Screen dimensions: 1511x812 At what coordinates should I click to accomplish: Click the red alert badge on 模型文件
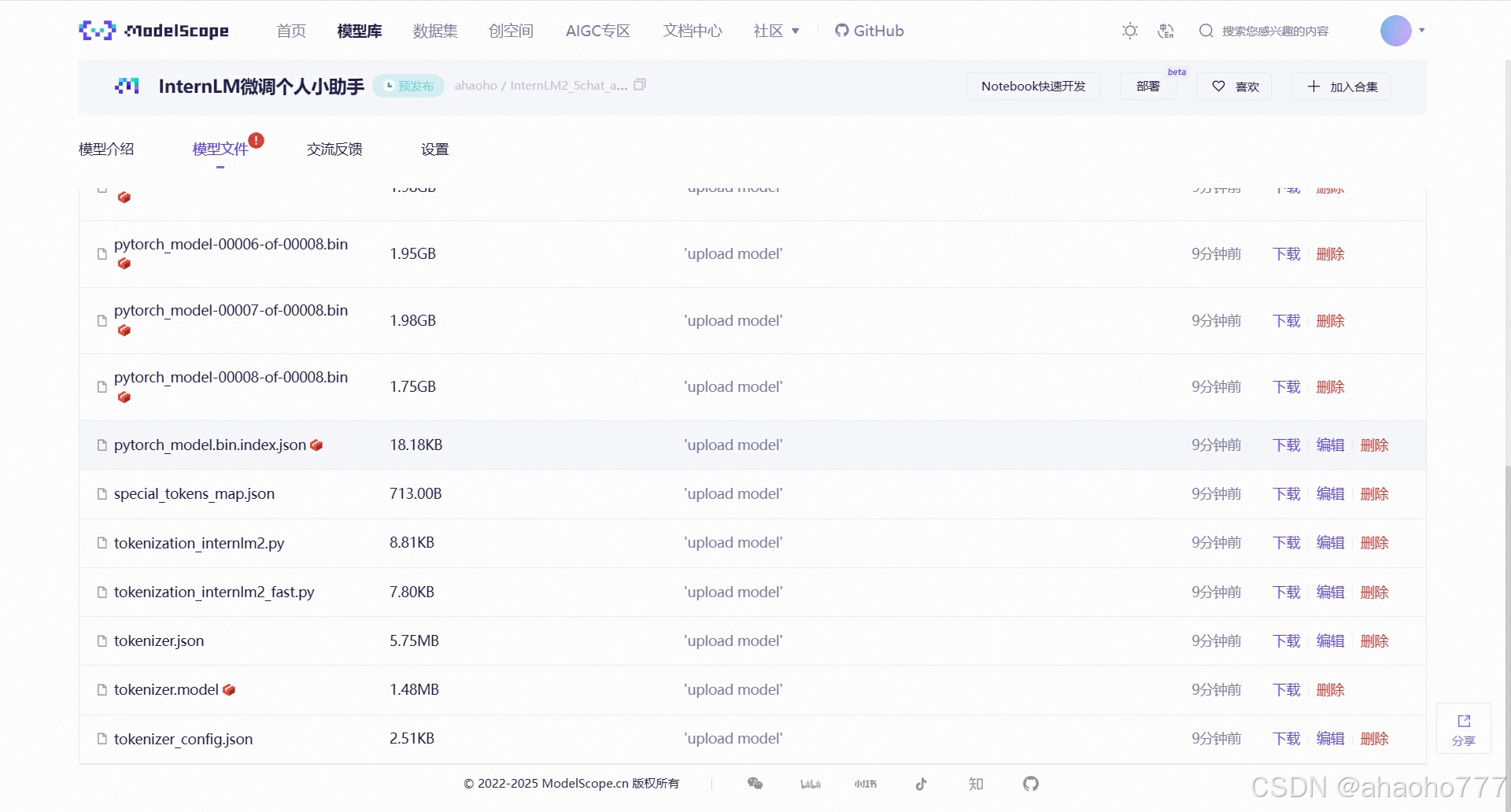click(x=257, y=140)
